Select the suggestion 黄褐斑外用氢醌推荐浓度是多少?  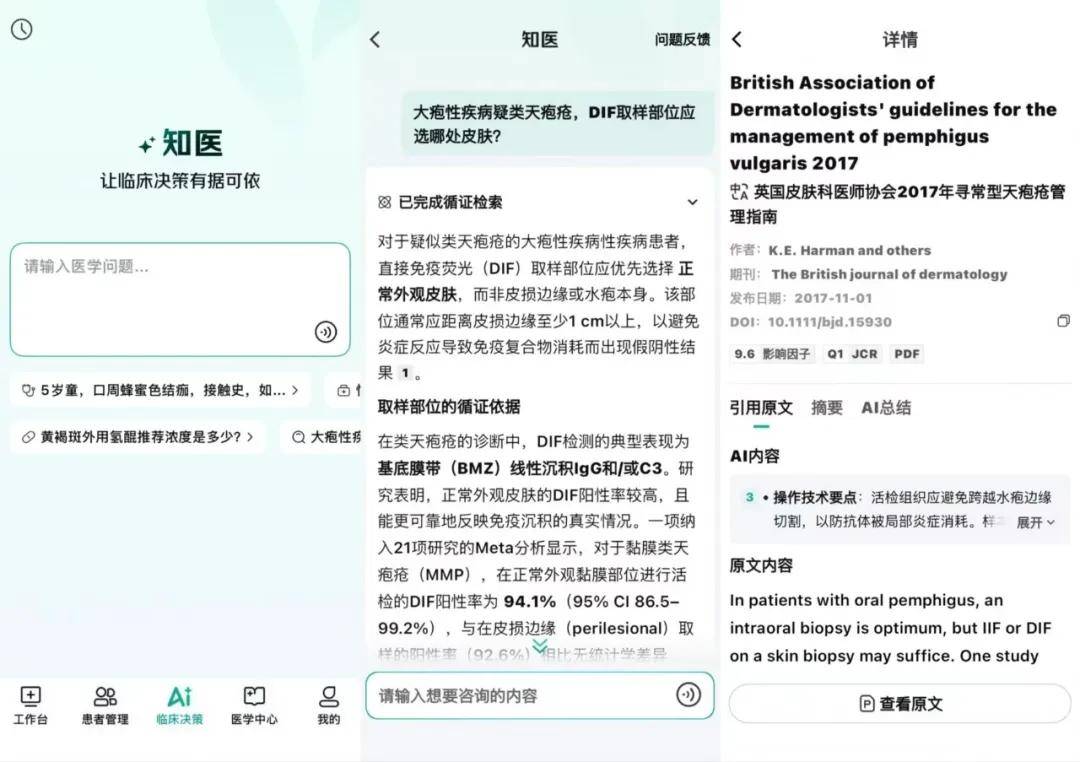point(138,437)
